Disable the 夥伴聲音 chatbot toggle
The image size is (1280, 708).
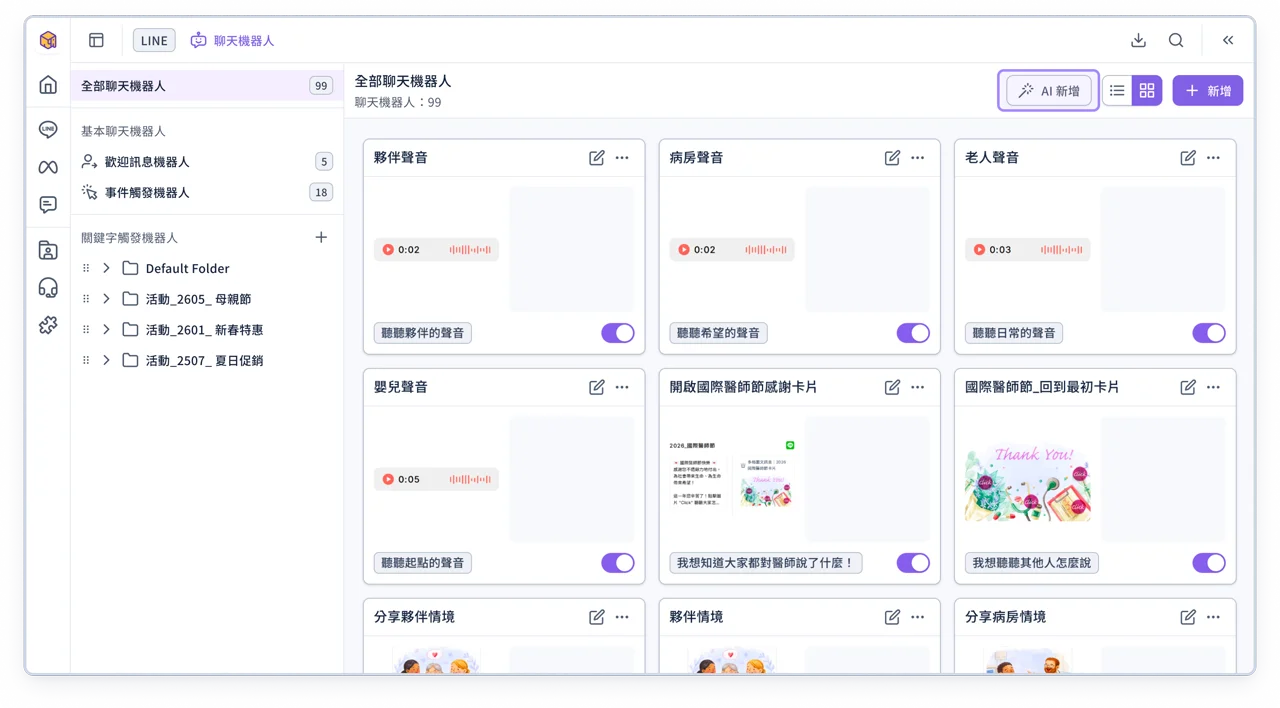click(x=618, y=333)
